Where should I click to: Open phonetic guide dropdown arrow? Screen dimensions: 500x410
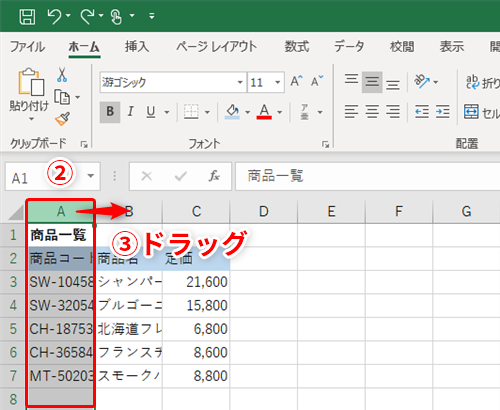coord(320,112)
